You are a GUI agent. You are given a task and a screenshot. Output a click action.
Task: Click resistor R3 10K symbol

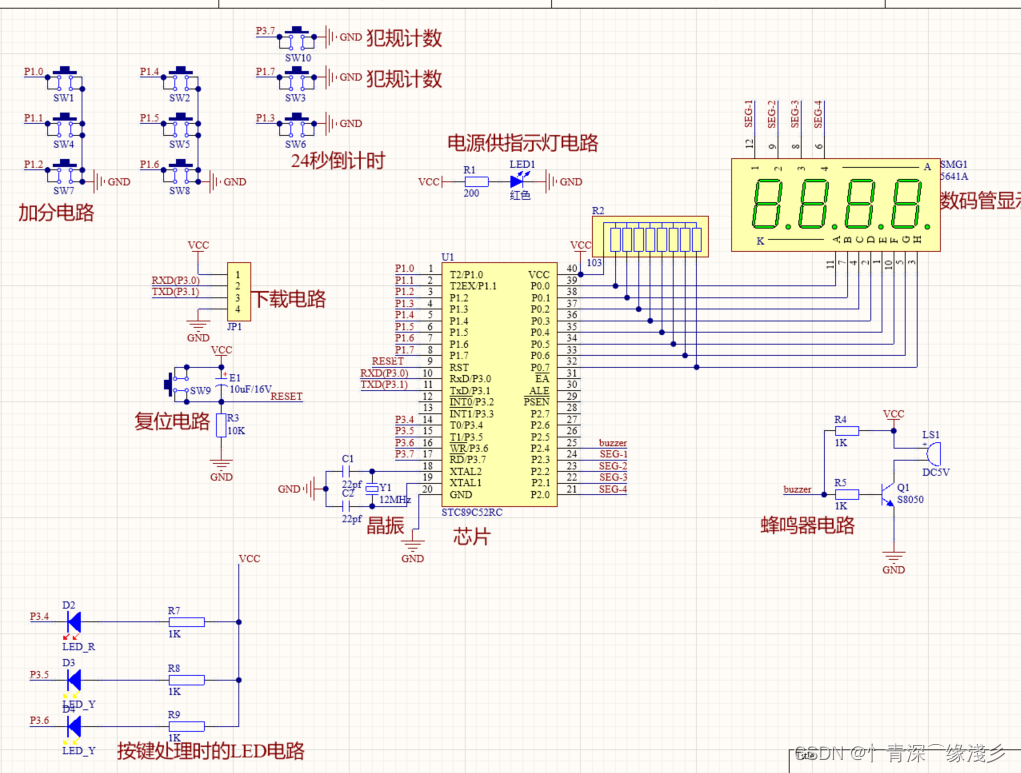[221, 425]
